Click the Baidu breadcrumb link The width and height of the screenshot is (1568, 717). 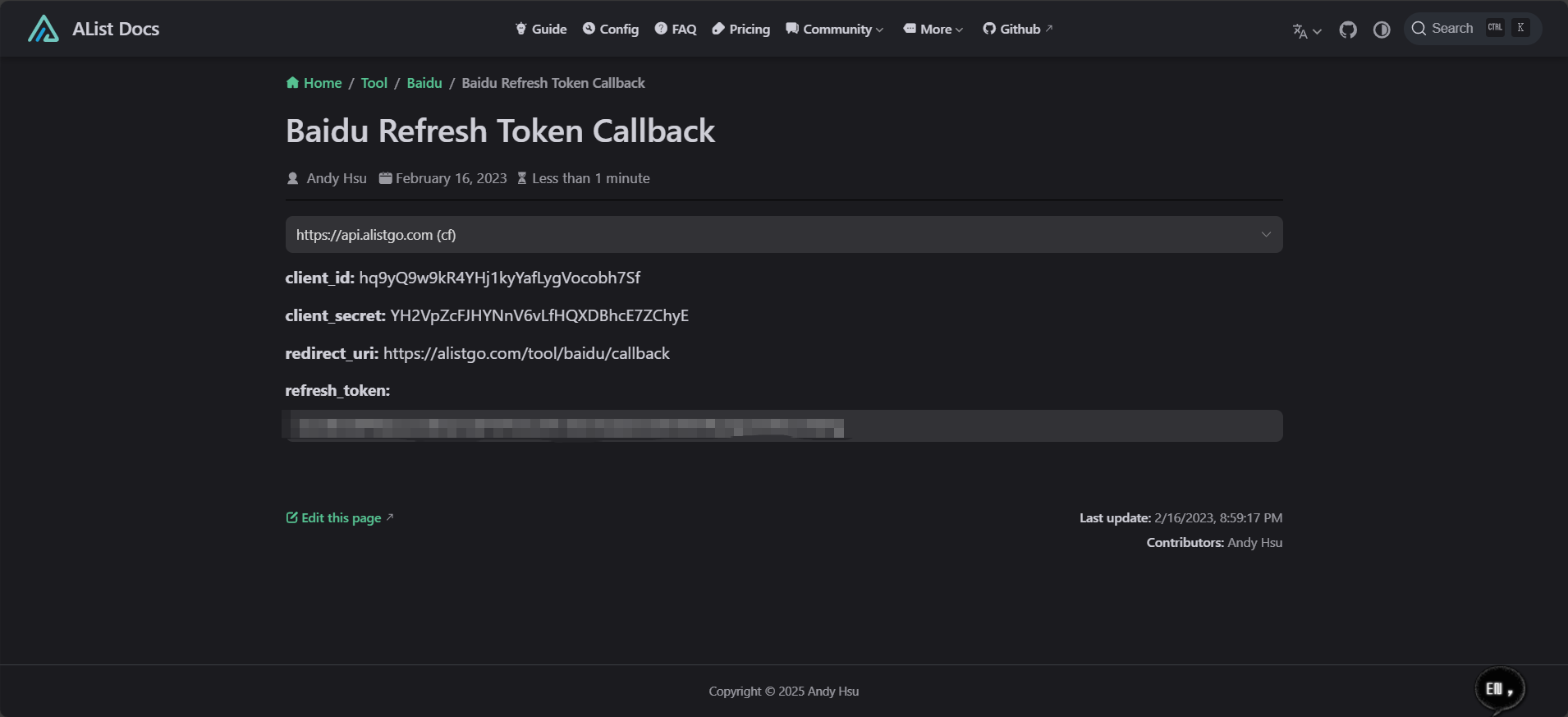424,83
